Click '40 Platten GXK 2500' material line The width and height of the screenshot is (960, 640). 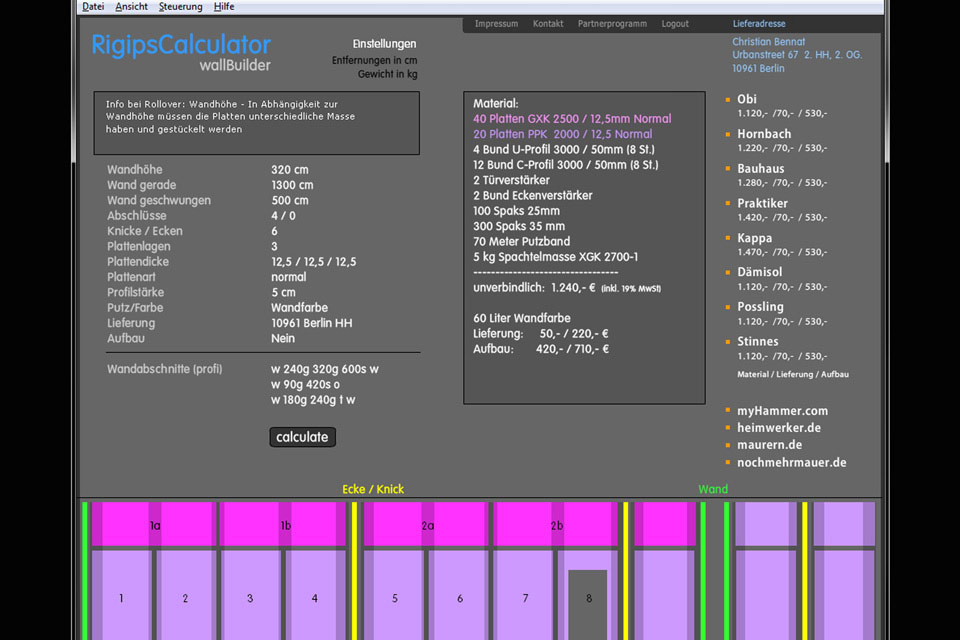tap(572, 119)
